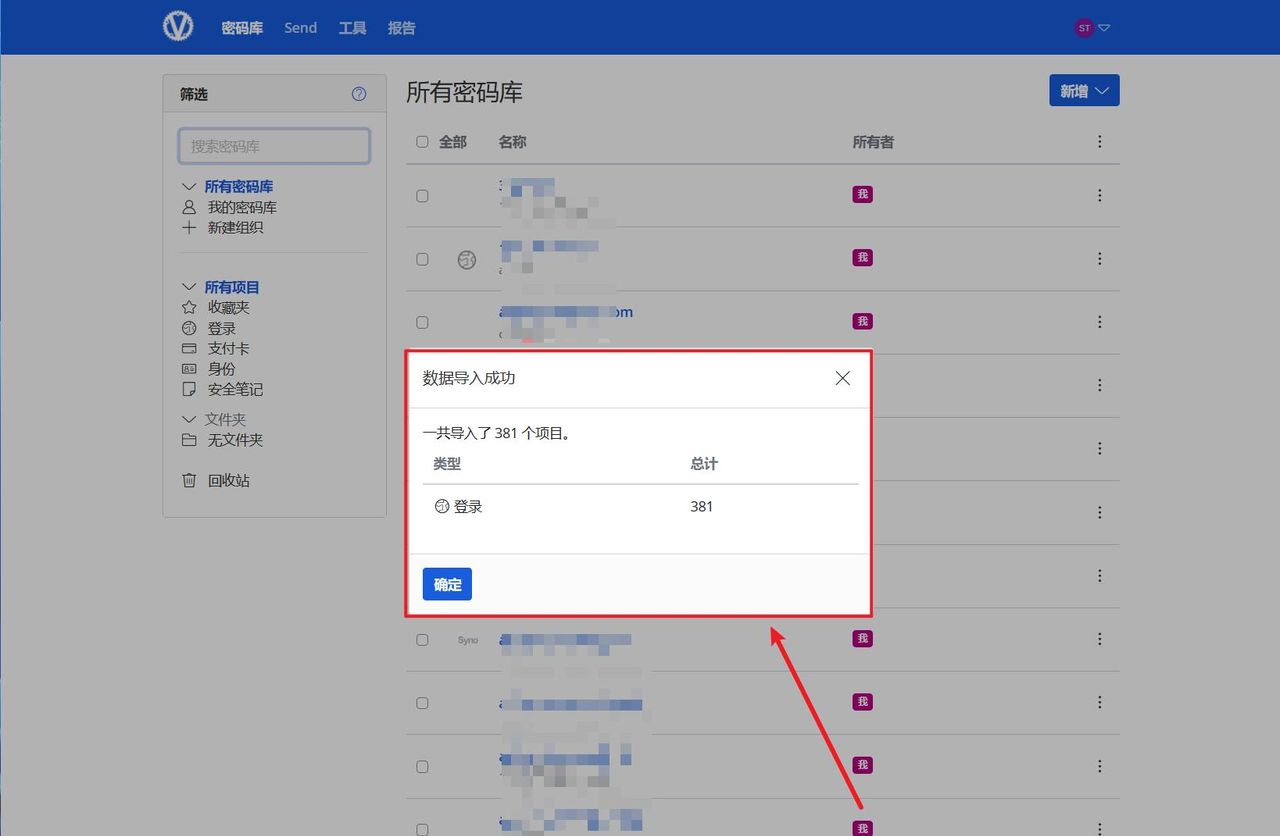Open three-dot options on the Syno row

click(1100, 639)
